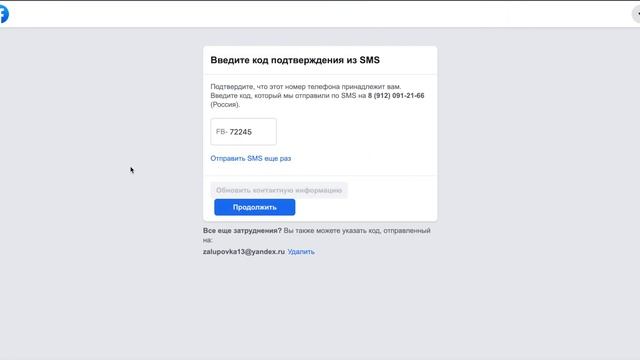
Task: Click the blue 'Продолжить' button
Action: click(255, 207)
